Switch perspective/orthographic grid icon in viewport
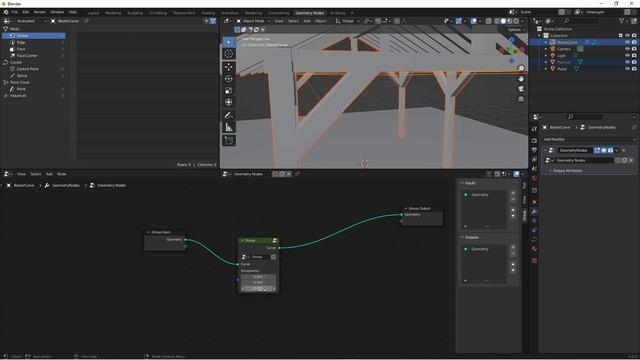The image size is (640, 360). pos(521,99)
